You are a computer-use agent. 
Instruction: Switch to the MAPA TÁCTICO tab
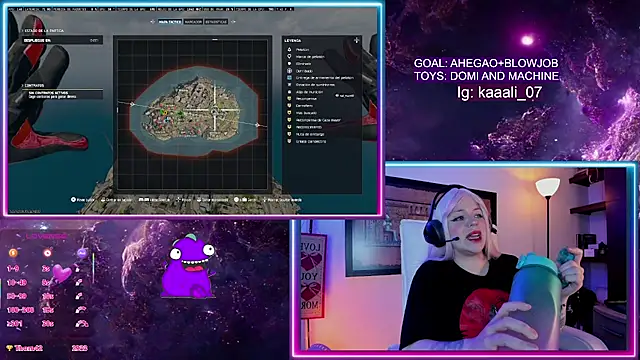tap(170, 22)
